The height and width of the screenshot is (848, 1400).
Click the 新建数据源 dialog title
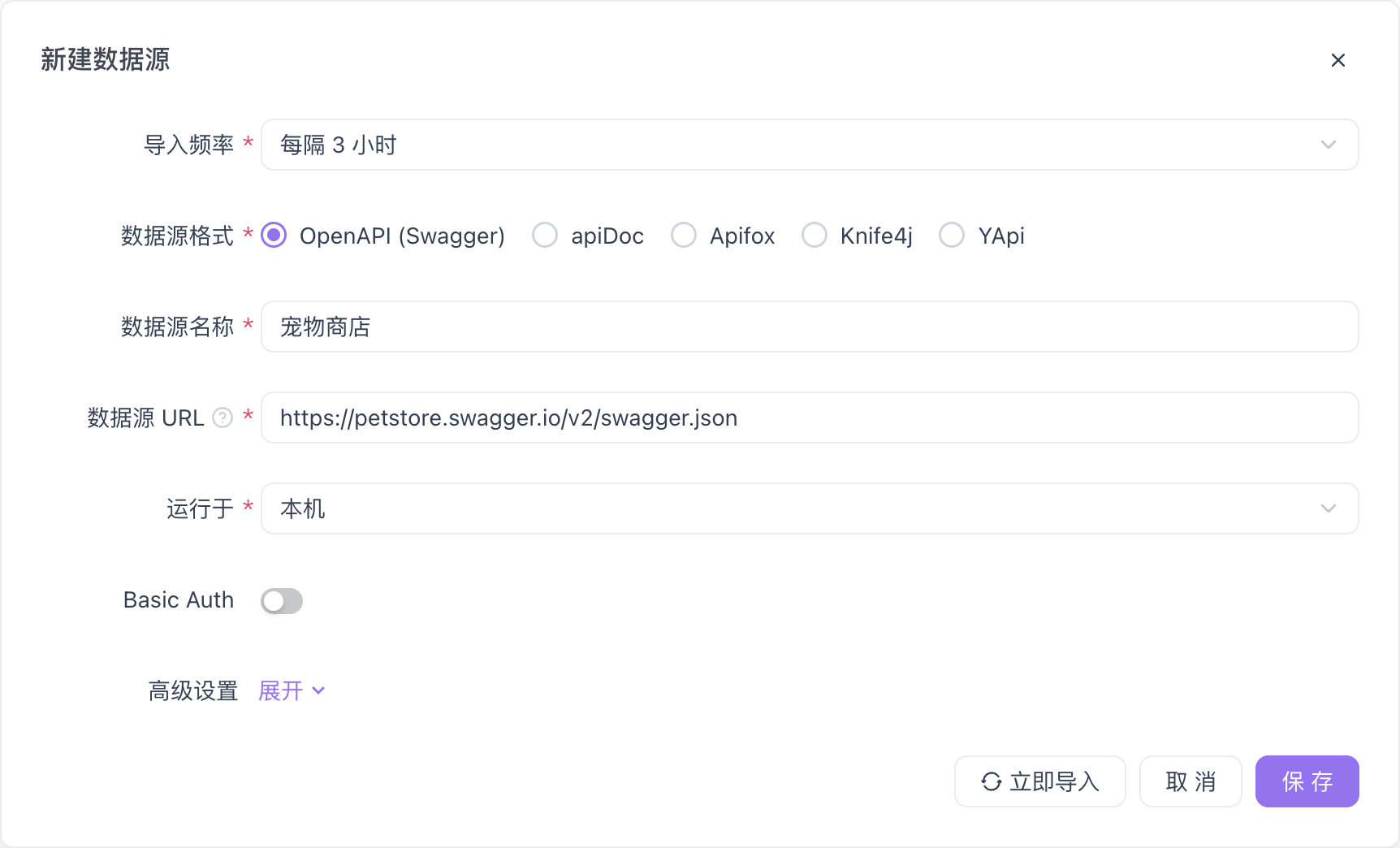[105, 59]
